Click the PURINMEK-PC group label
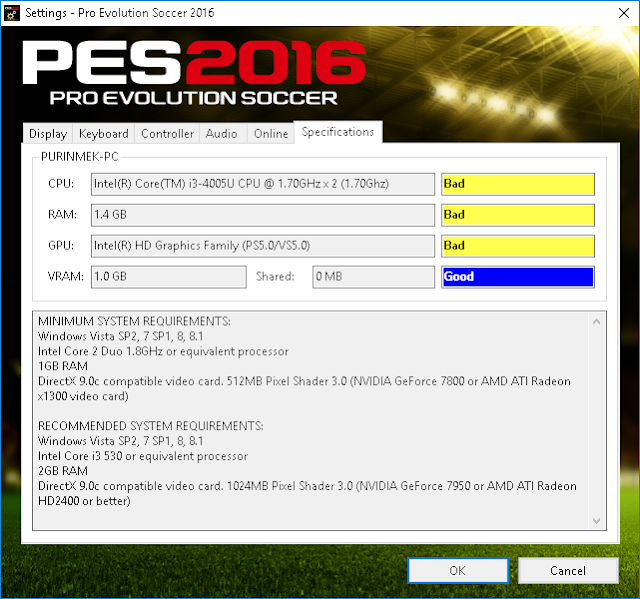 tap(80, 157)
